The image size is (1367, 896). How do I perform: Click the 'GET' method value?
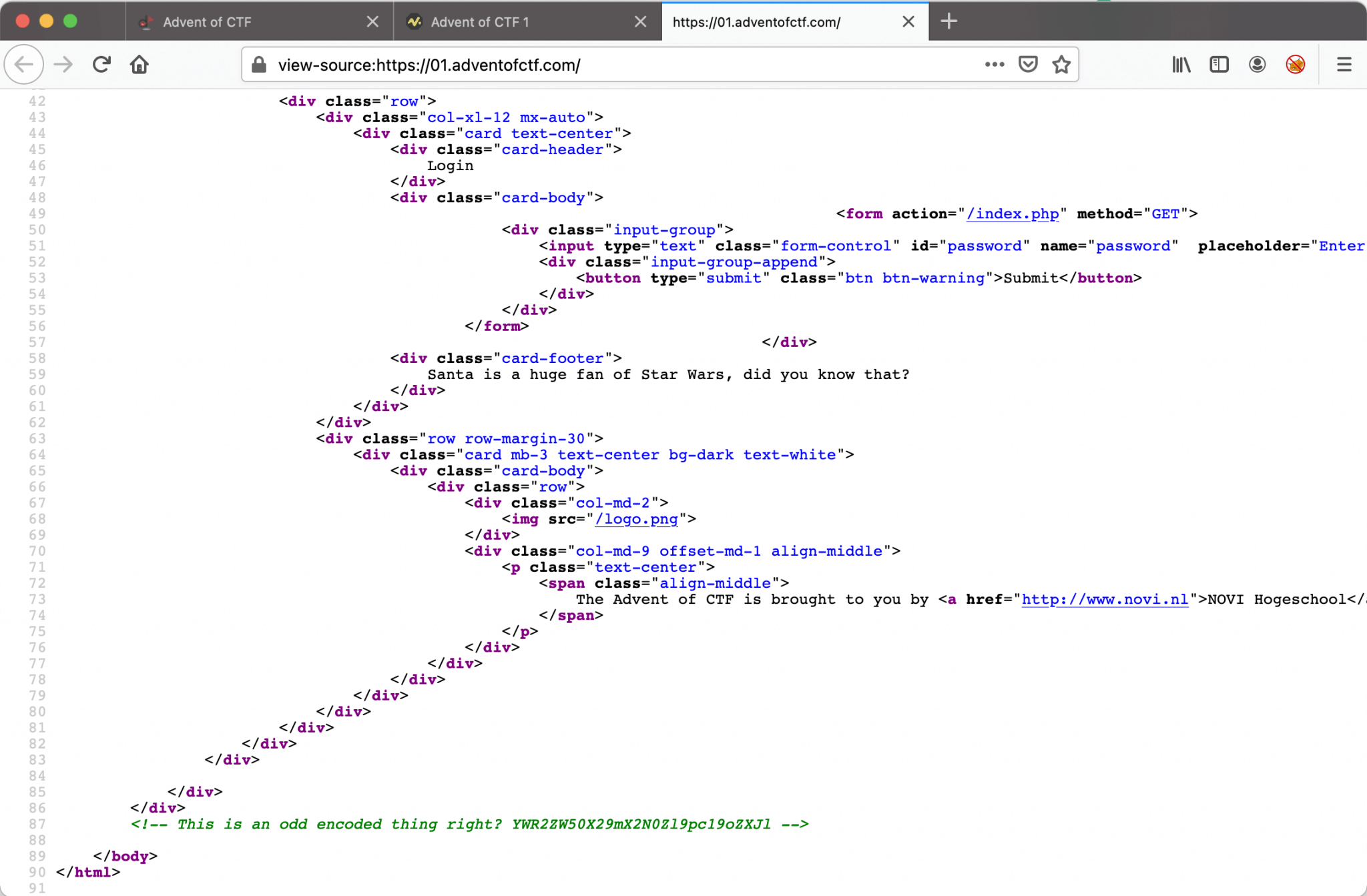1165,213
